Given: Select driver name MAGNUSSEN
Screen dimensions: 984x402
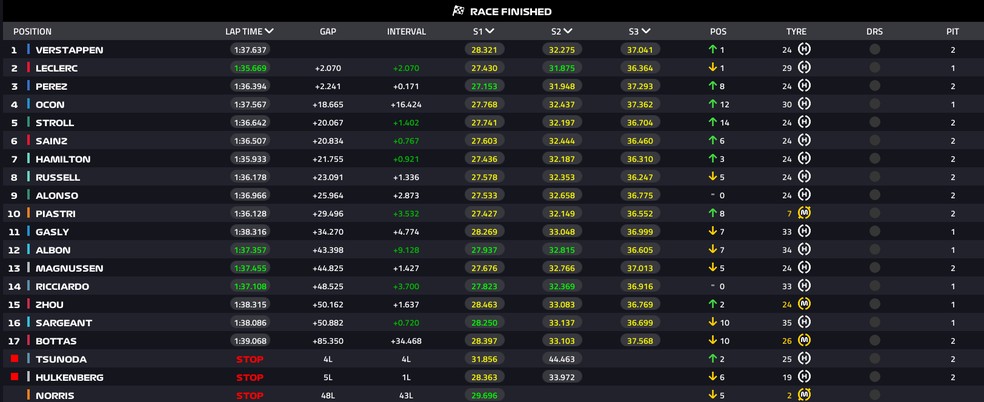Looking at the screenshot, I should 69,268.
